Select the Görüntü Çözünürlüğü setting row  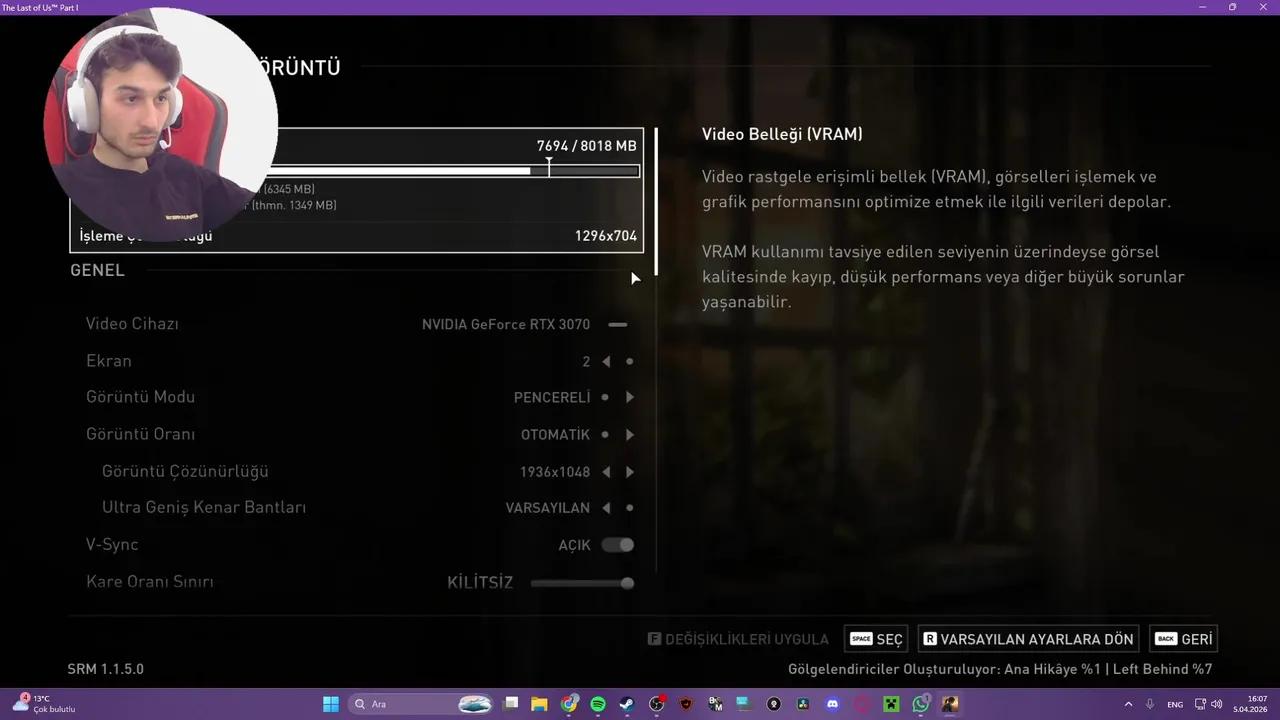(x=357, y=471)
